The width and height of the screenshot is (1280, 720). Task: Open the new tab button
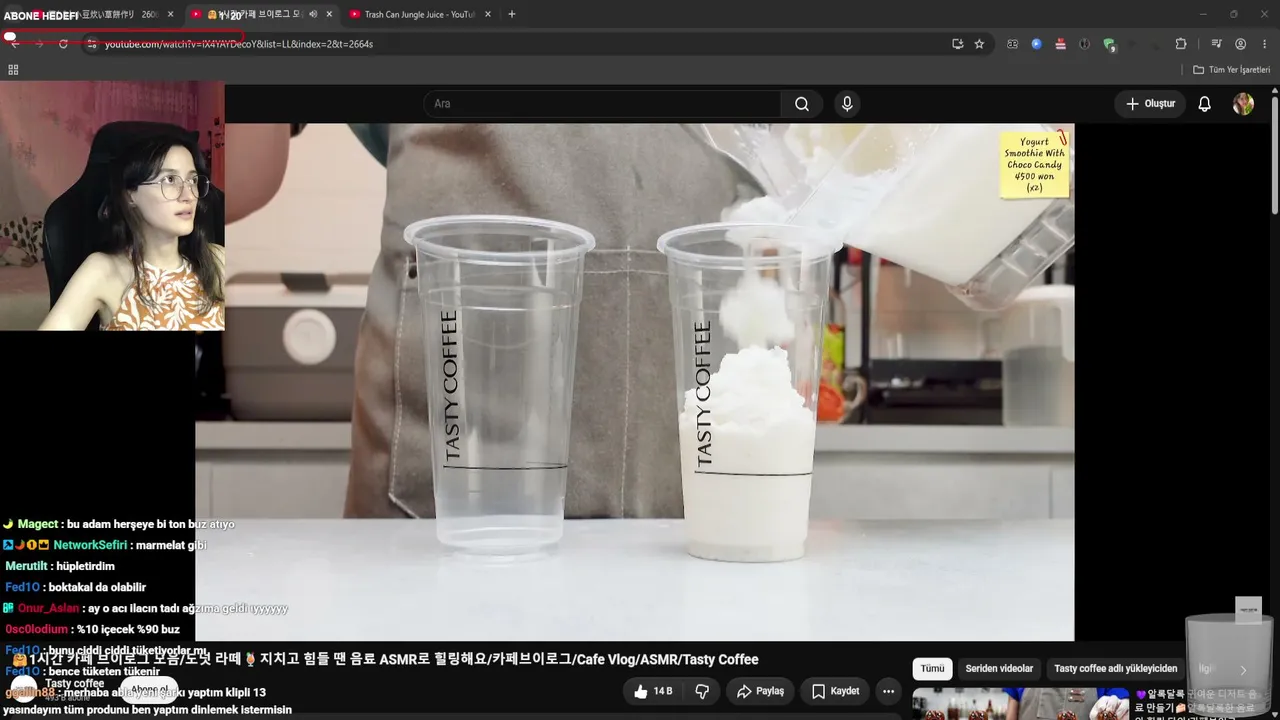point(512,14)
